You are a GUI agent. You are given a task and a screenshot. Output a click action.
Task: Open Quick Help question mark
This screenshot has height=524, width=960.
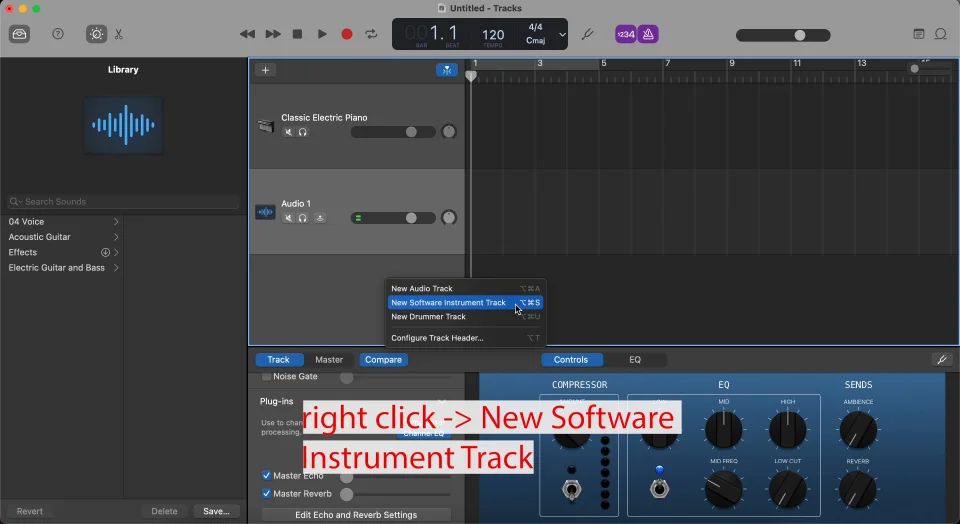[x=58, y=34]
